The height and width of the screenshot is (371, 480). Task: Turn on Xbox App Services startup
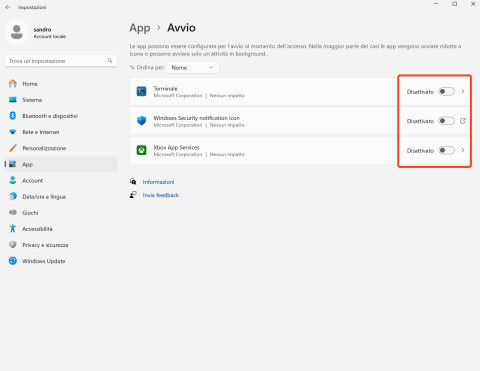coord(446,150)
